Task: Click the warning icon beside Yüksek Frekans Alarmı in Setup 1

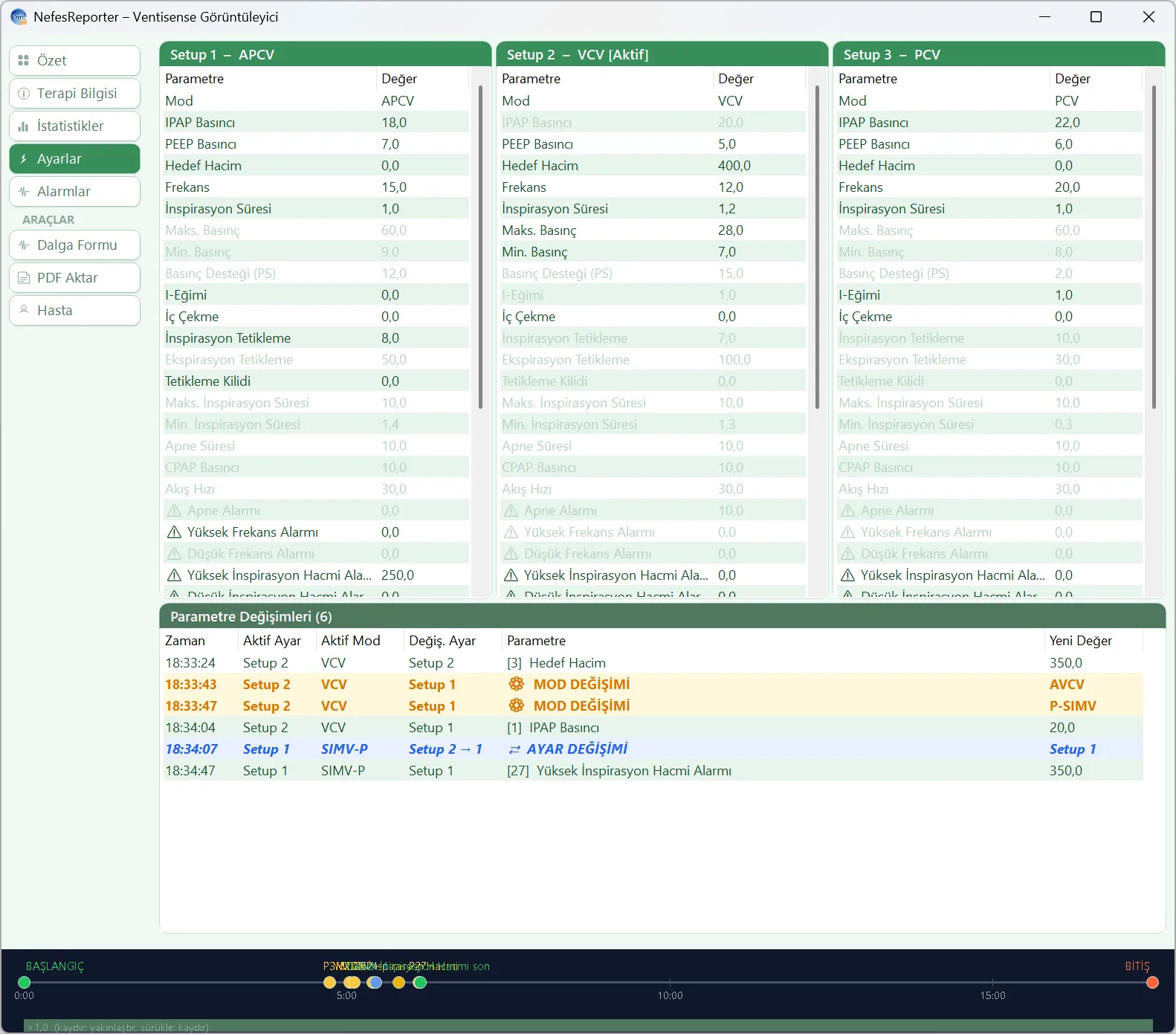Action: coord(174,532)
